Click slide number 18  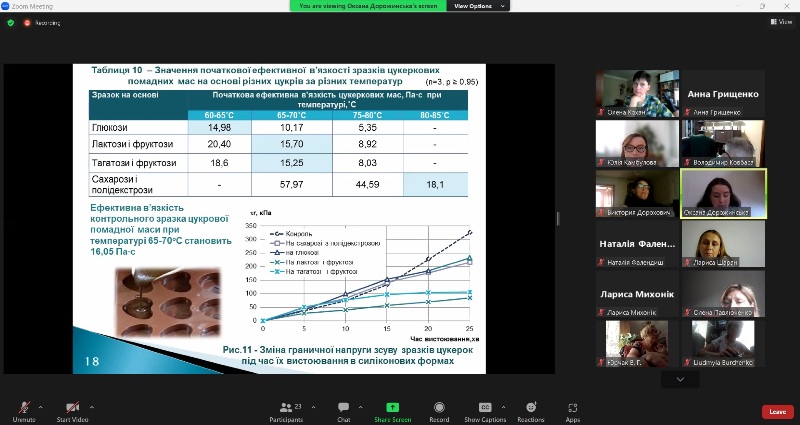tap(92, 361)
